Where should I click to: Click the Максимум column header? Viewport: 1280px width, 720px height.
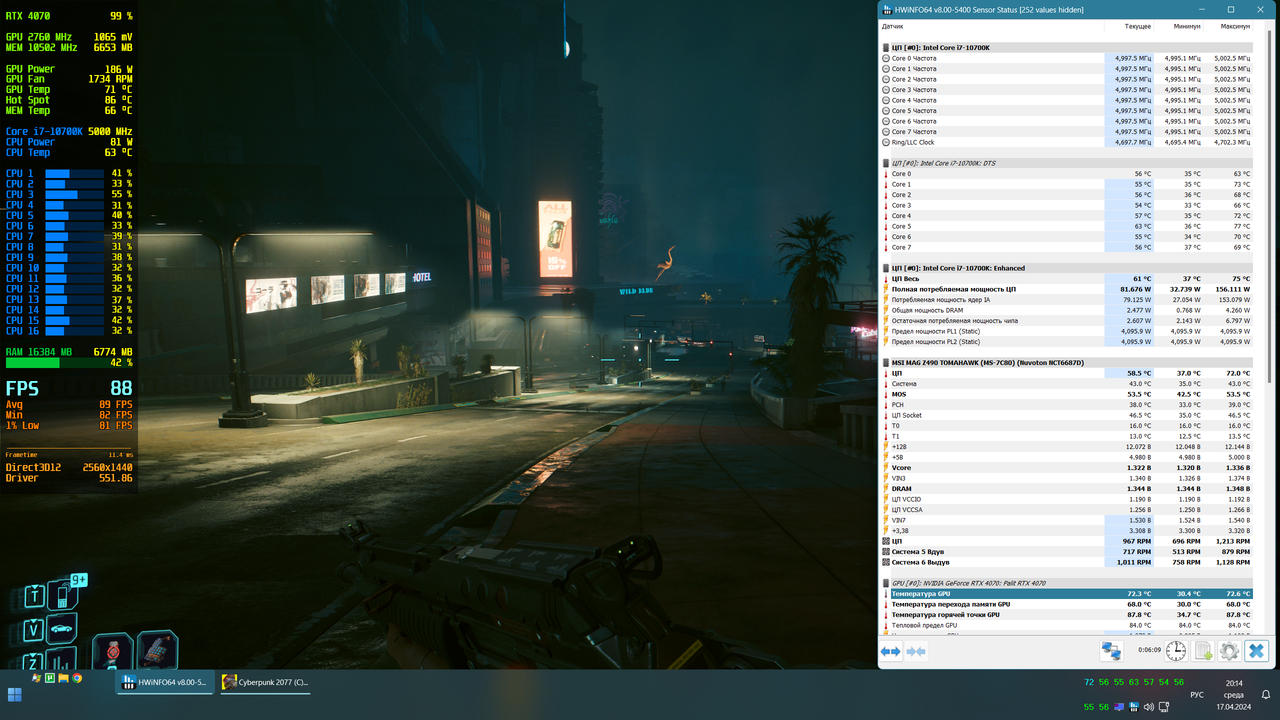pos(1235,27)
